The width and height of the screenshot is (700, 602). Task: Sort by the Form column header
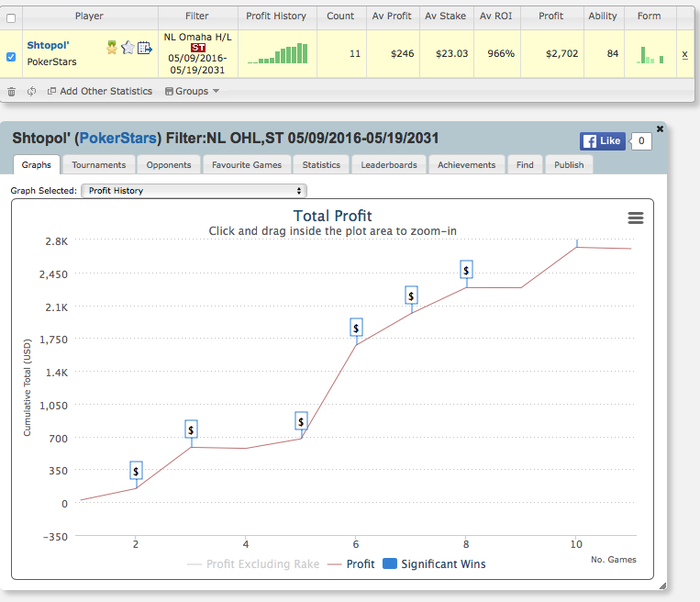649,16
